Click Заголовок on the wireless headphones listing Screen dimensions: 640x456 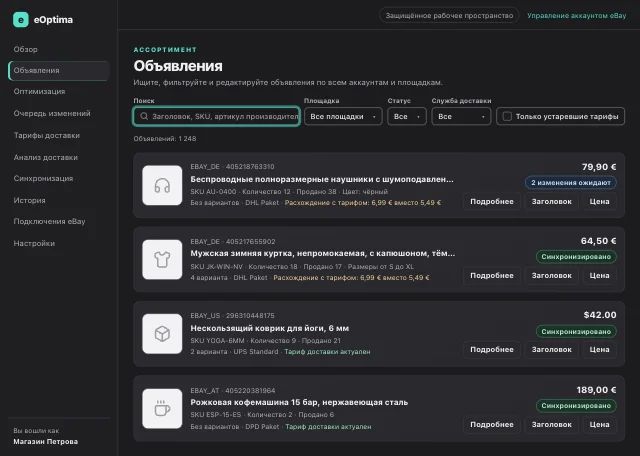551,201
